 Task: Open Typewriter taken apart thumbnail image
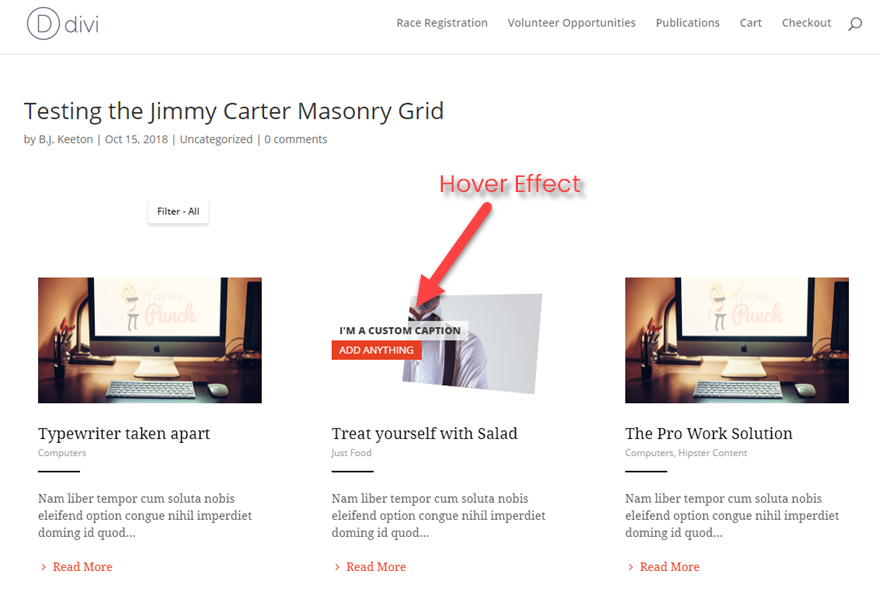pyautogui.click(x=150, y=340)
